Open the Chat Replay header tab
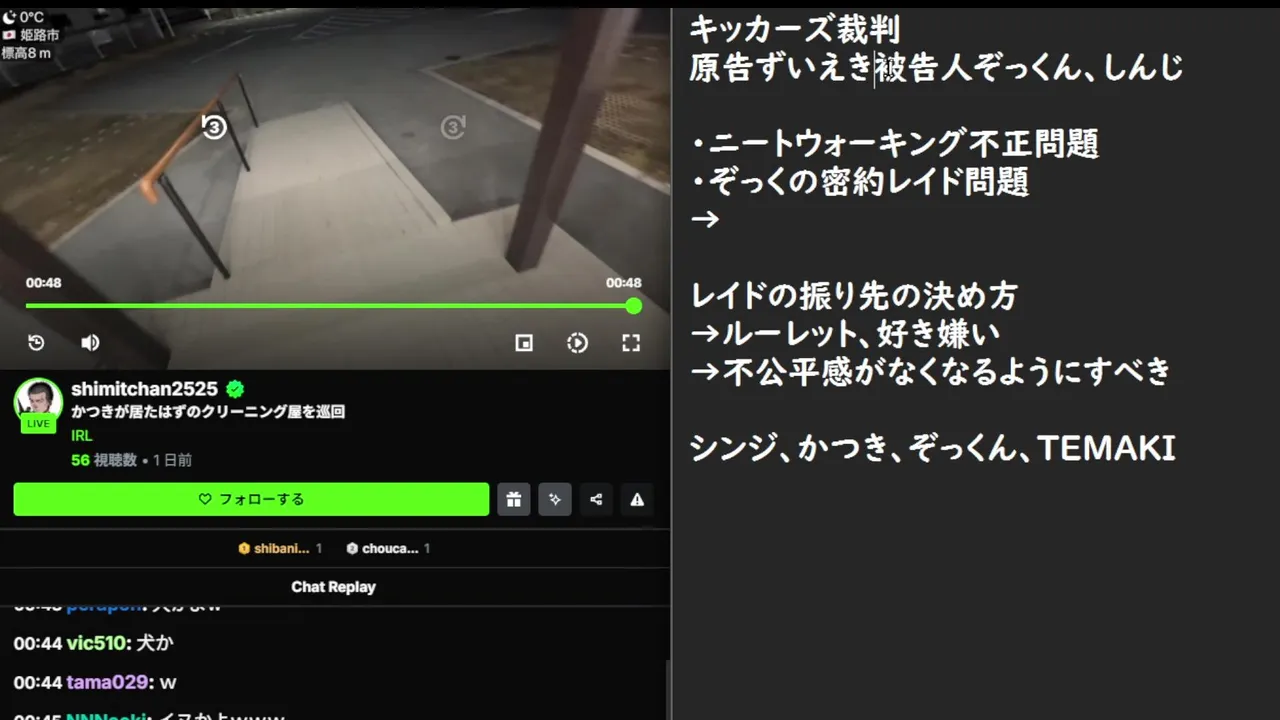Screen dimensions: 1280x720 tap(333, 587)
